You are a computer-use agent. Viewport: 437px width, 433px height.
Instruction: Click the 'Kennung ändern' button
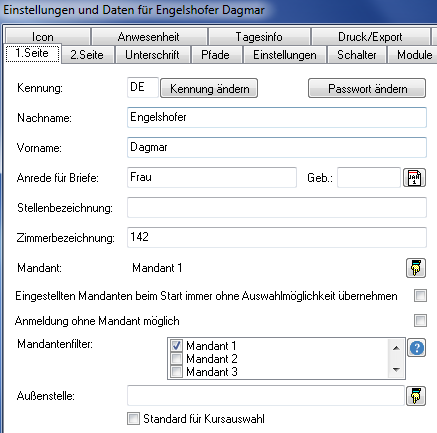point(209,88)
